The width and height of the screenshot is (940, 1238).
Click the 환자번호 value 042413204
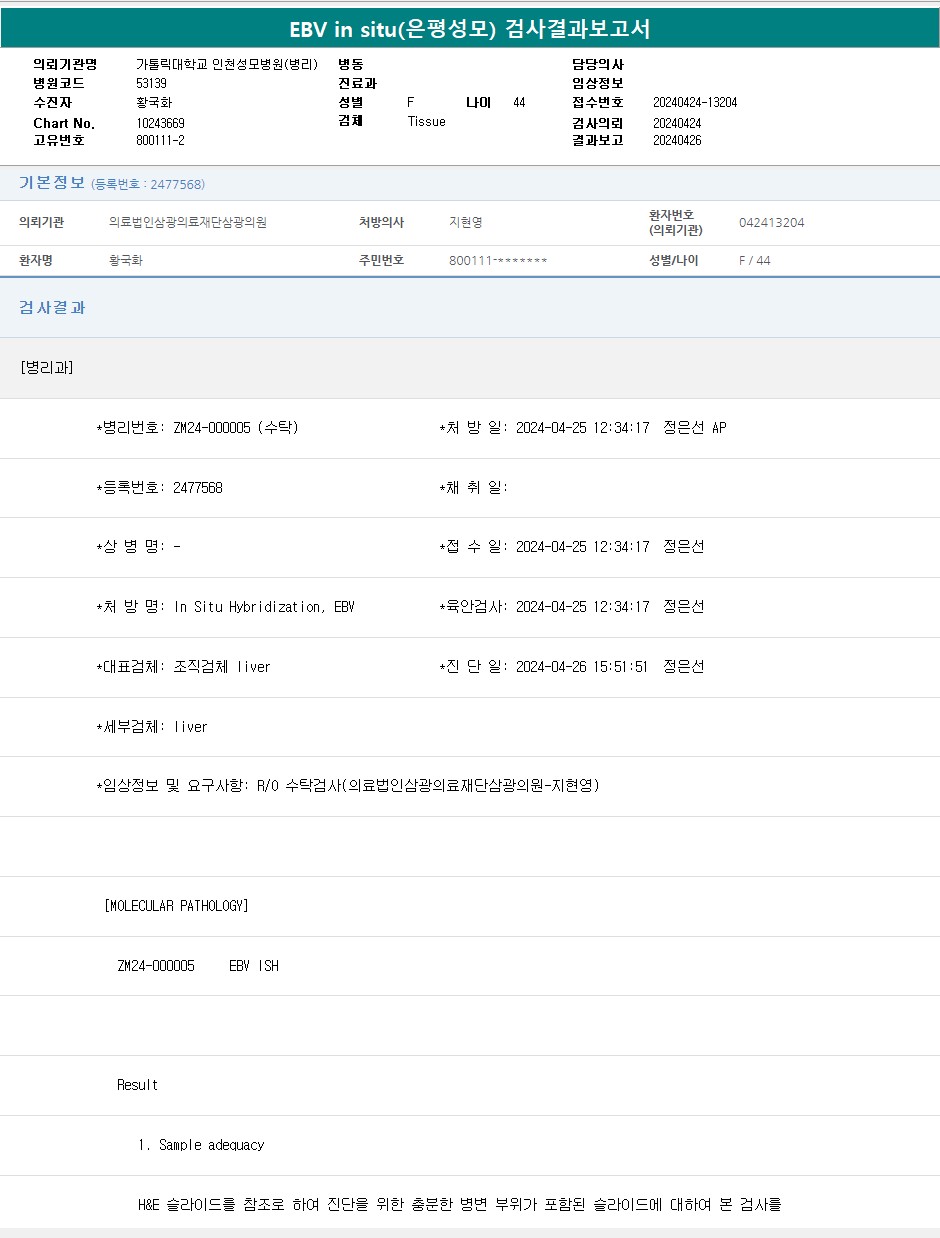tap(771, 223)
